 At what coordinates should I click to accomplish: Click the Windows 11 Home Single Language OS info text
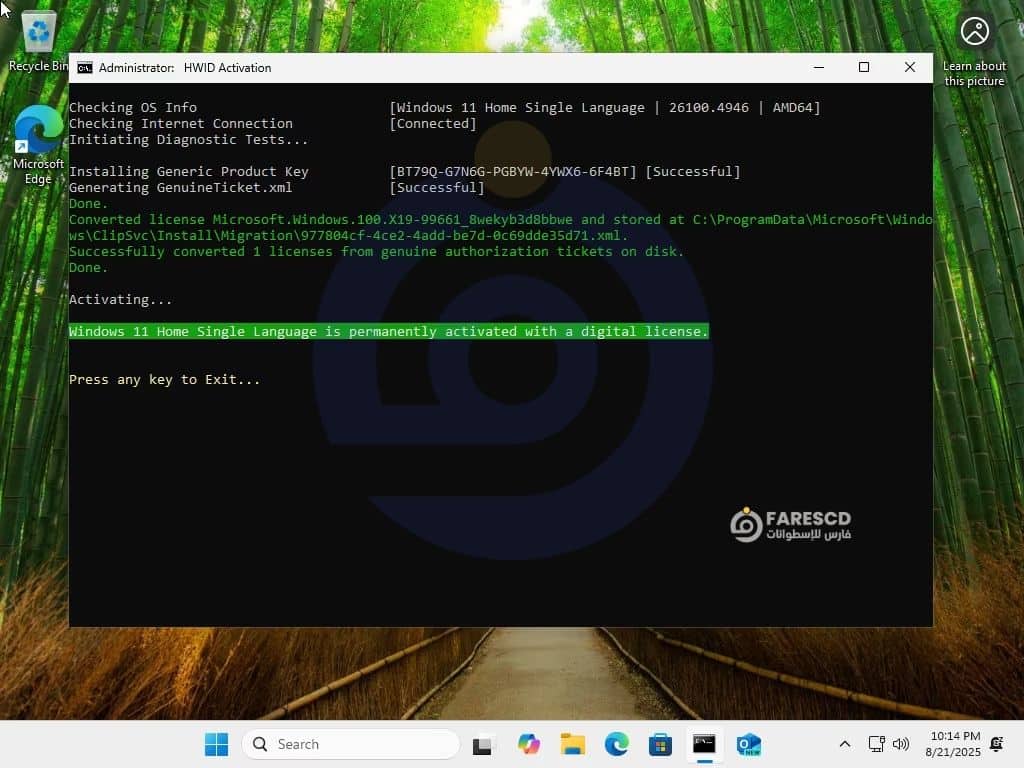605,107
